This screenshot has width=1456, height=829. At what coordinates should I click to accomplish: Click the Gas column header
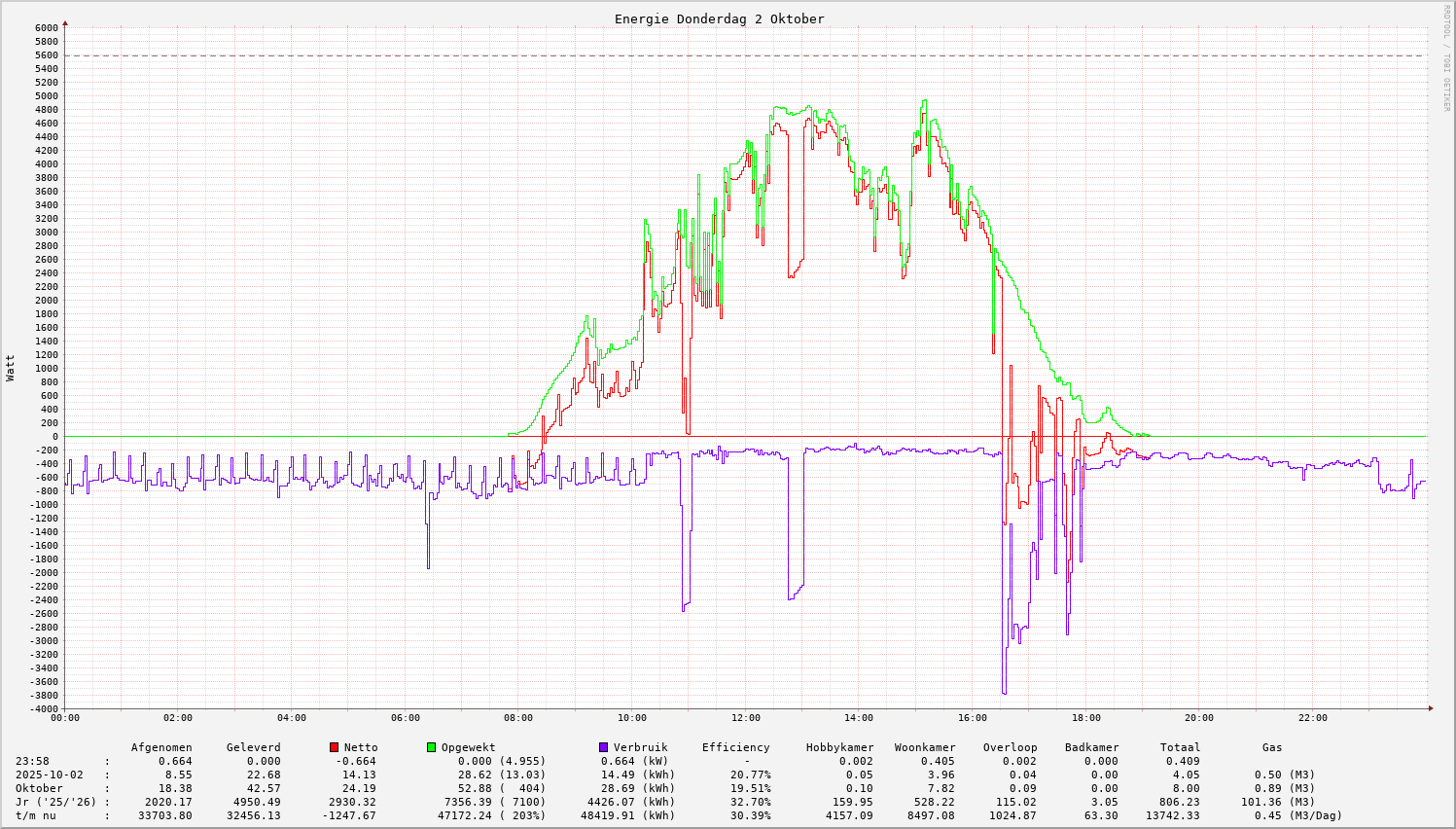coord(1272,747)
